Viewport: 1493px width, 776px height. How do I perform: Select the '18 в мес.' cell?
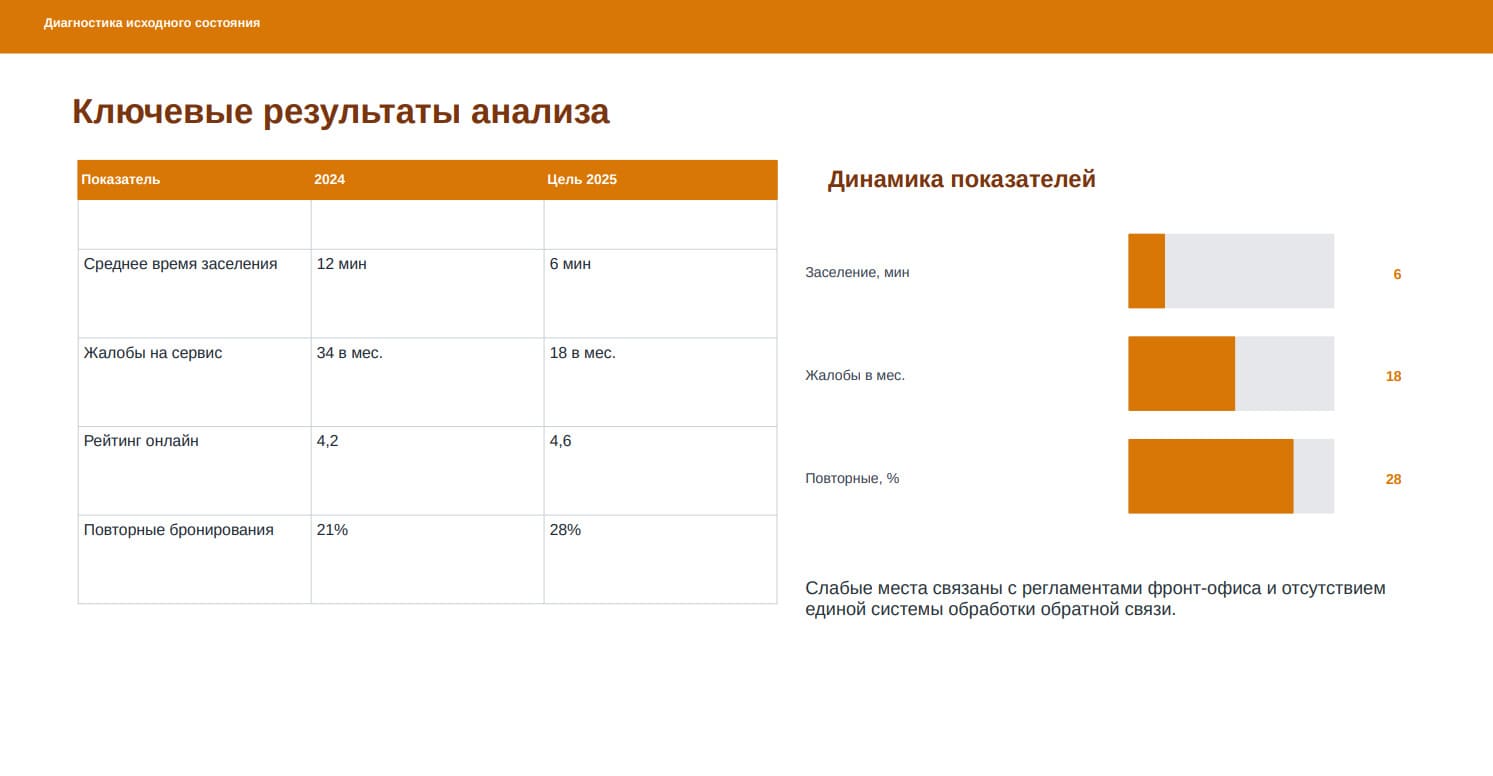pyautogui.click(x=660, y=382)
